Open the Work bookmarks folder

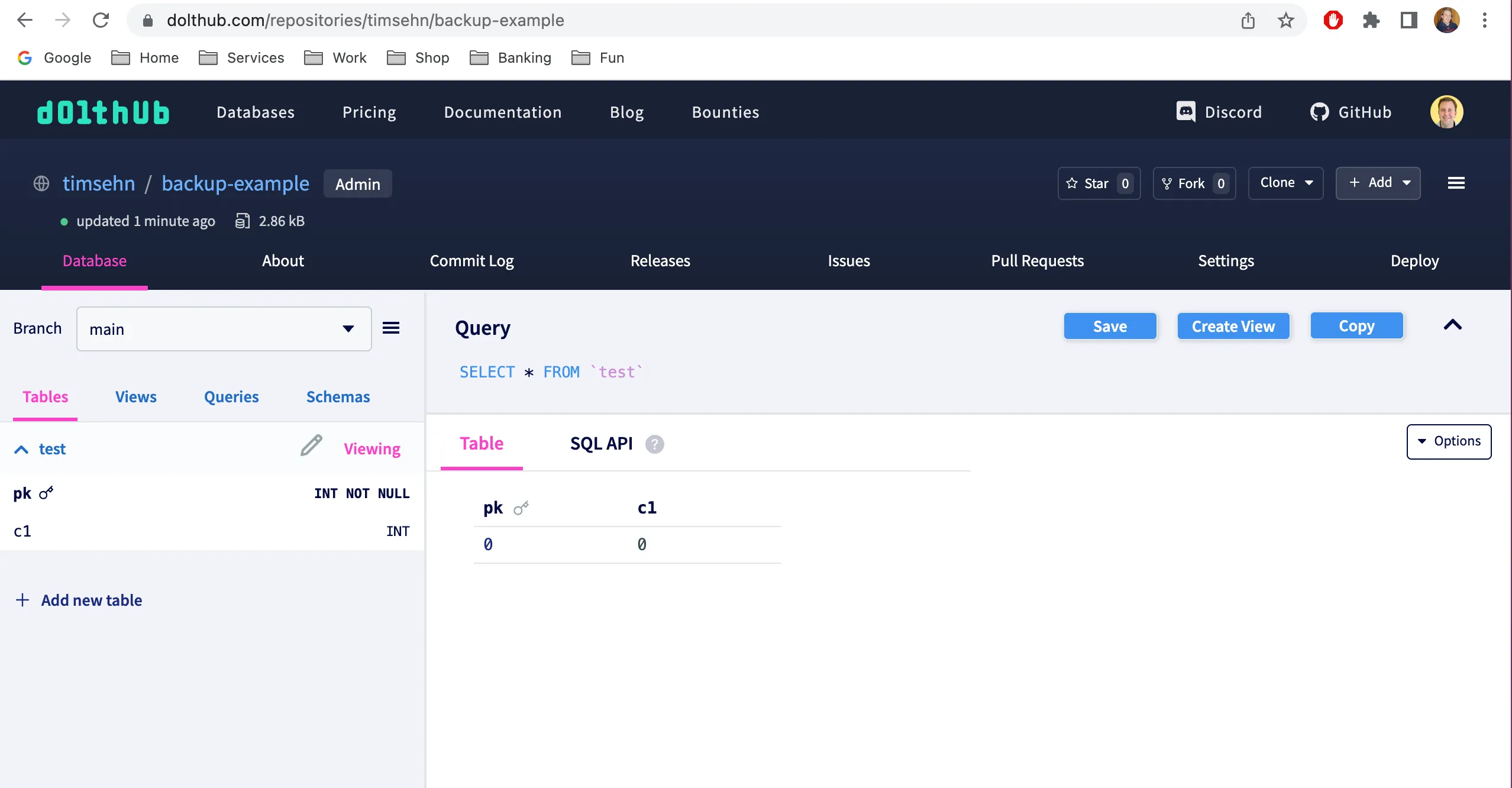335,57
